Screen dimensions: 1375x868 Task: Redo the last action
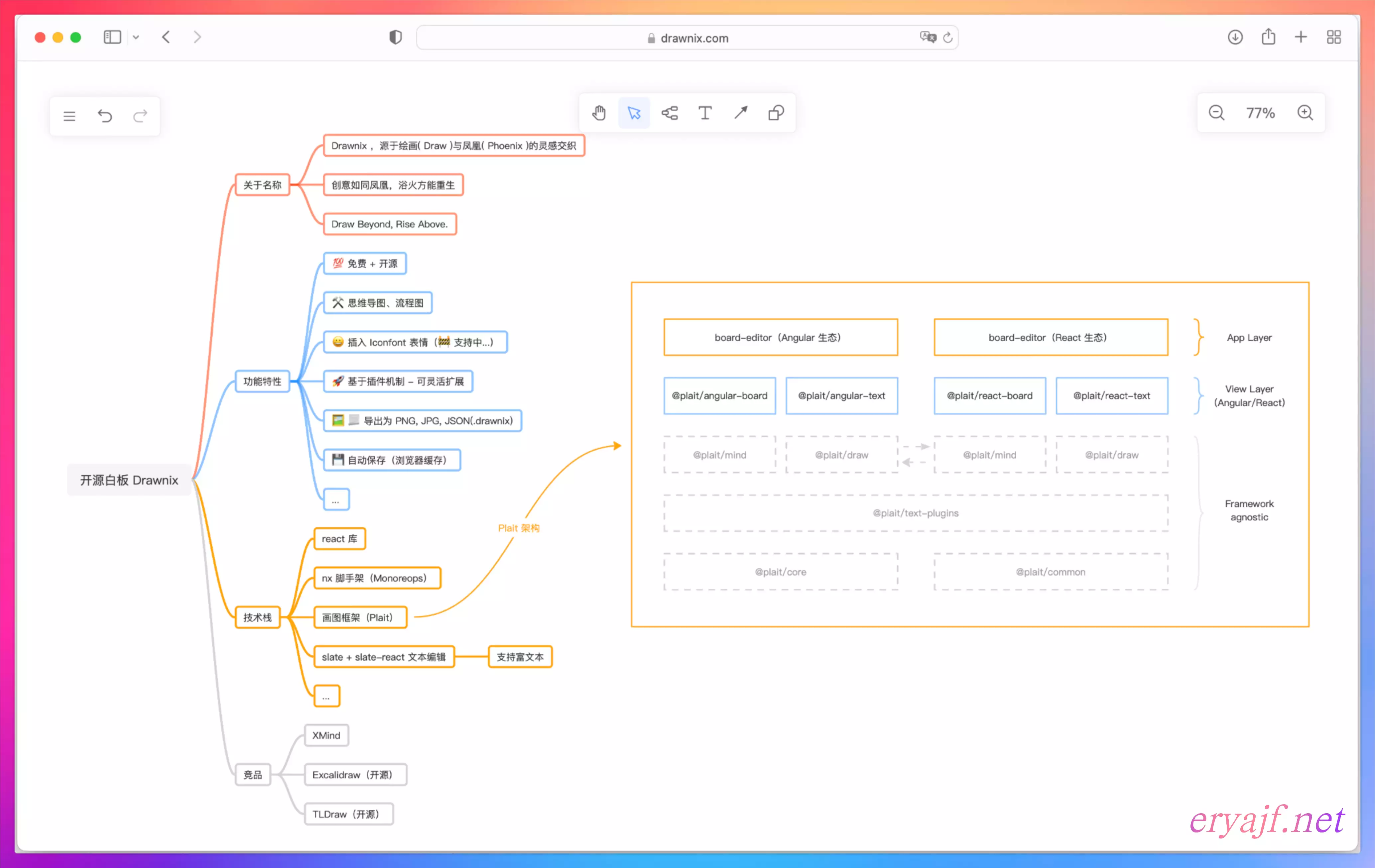pos(140,116)
